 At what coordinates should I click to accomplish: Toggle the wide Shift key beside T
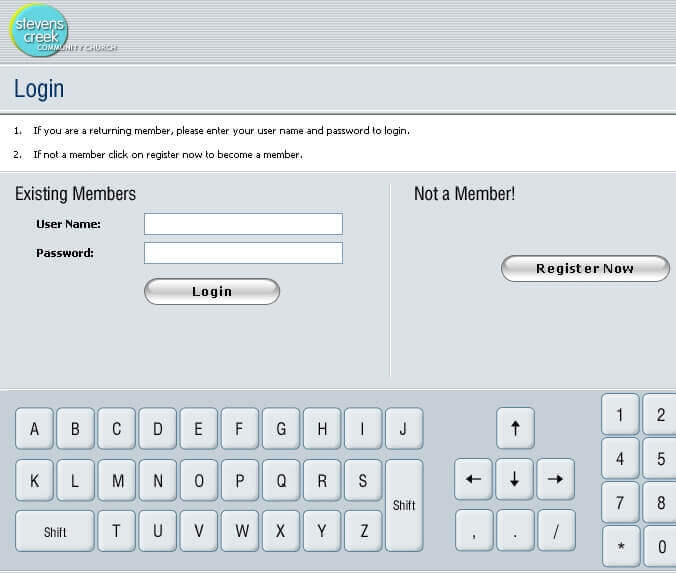pos(55,531)
